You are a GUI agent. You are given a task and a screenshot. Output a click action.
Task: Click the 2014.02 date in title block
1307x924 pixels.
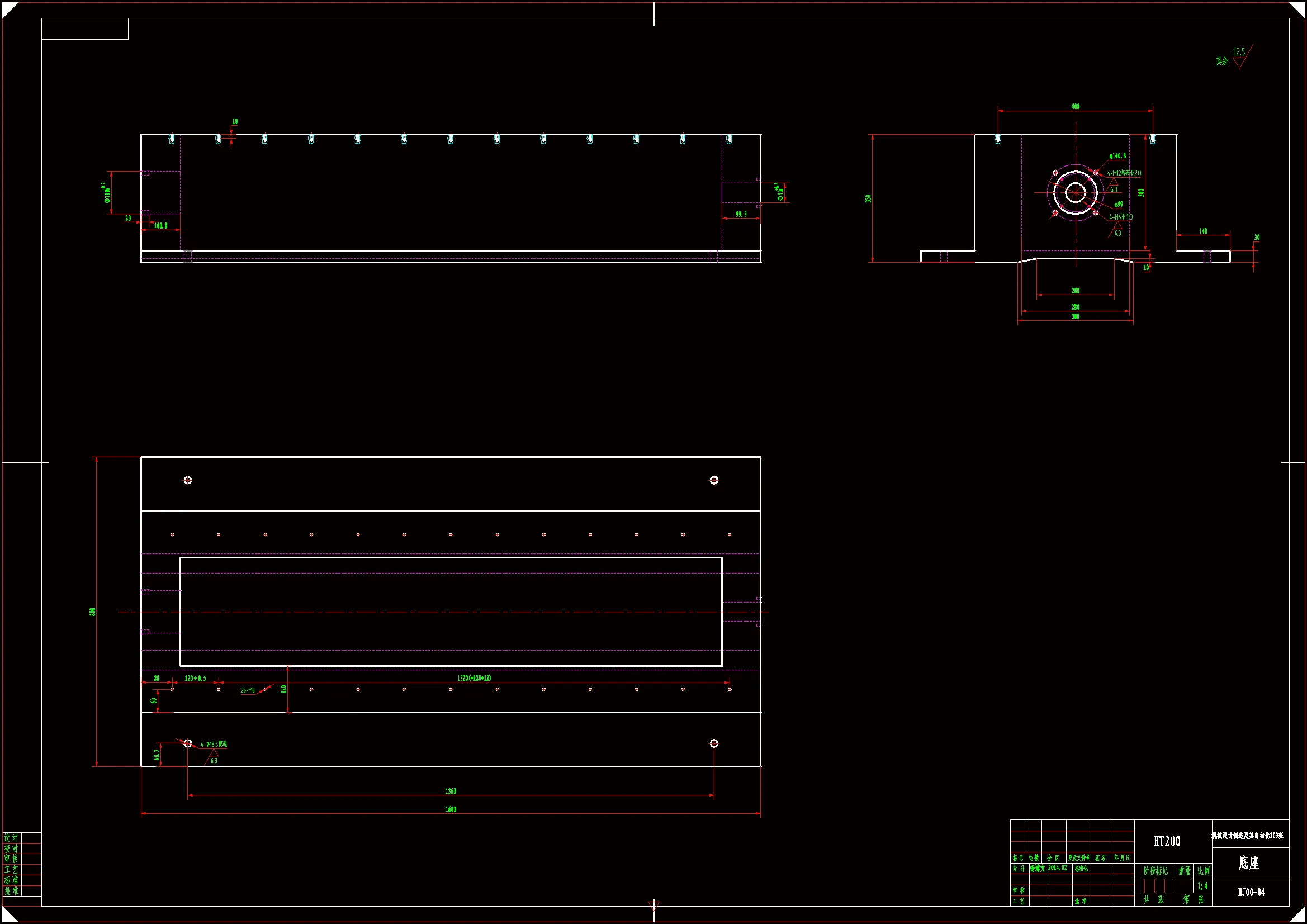point(1057,868)
